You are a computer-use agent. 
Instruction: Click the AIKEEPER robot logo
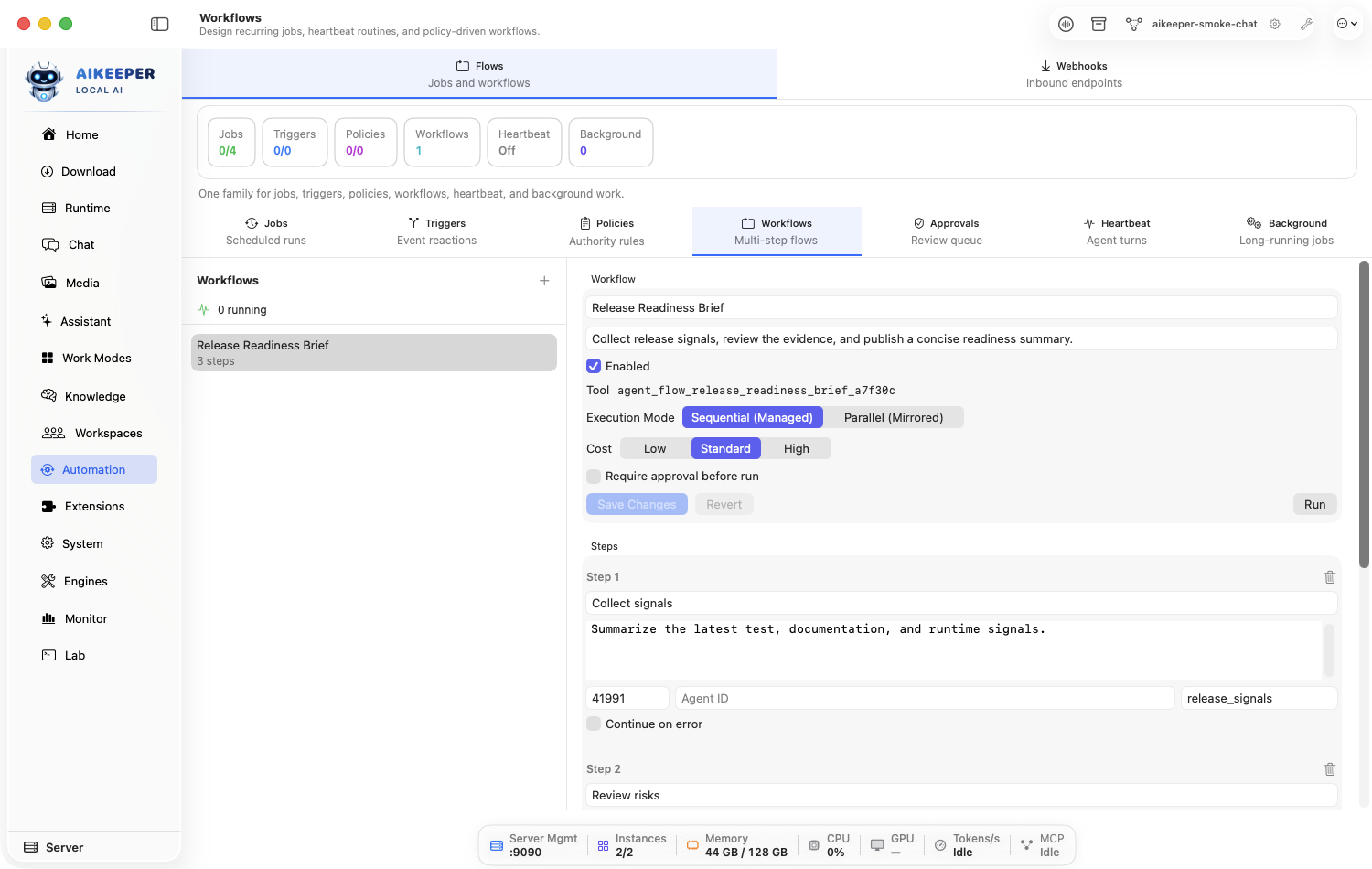pyautogui.click(x=44, y=81)
